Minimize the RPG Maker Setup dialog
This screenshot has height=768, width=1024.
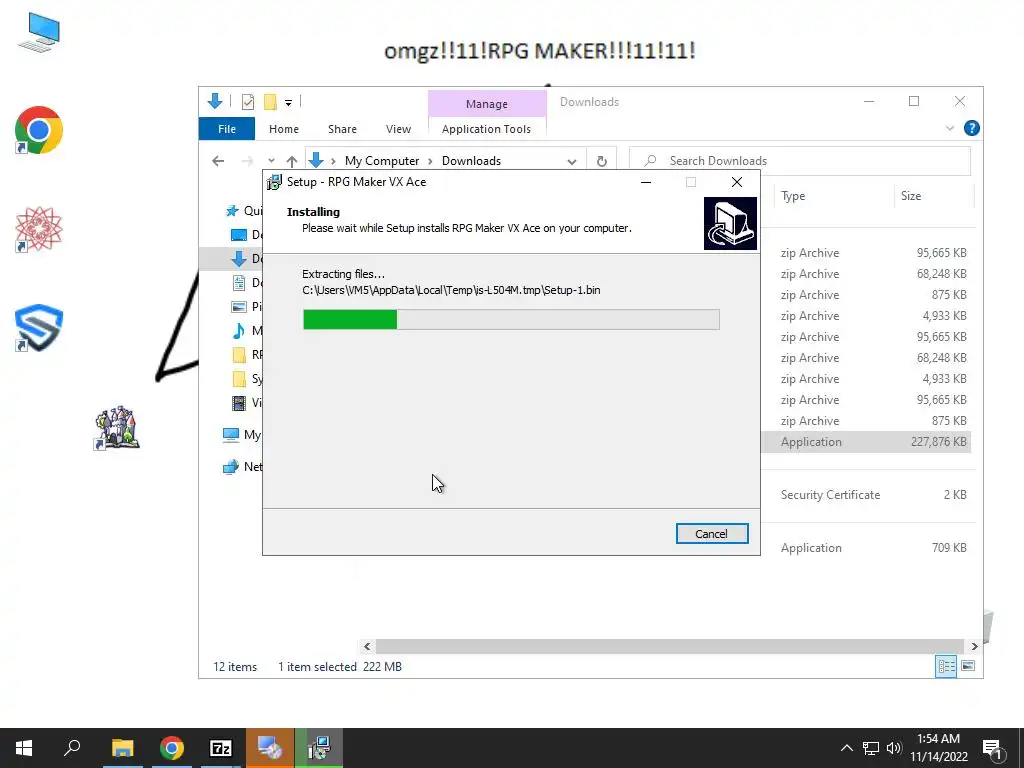pyautogui.click(x=646, y=182)
